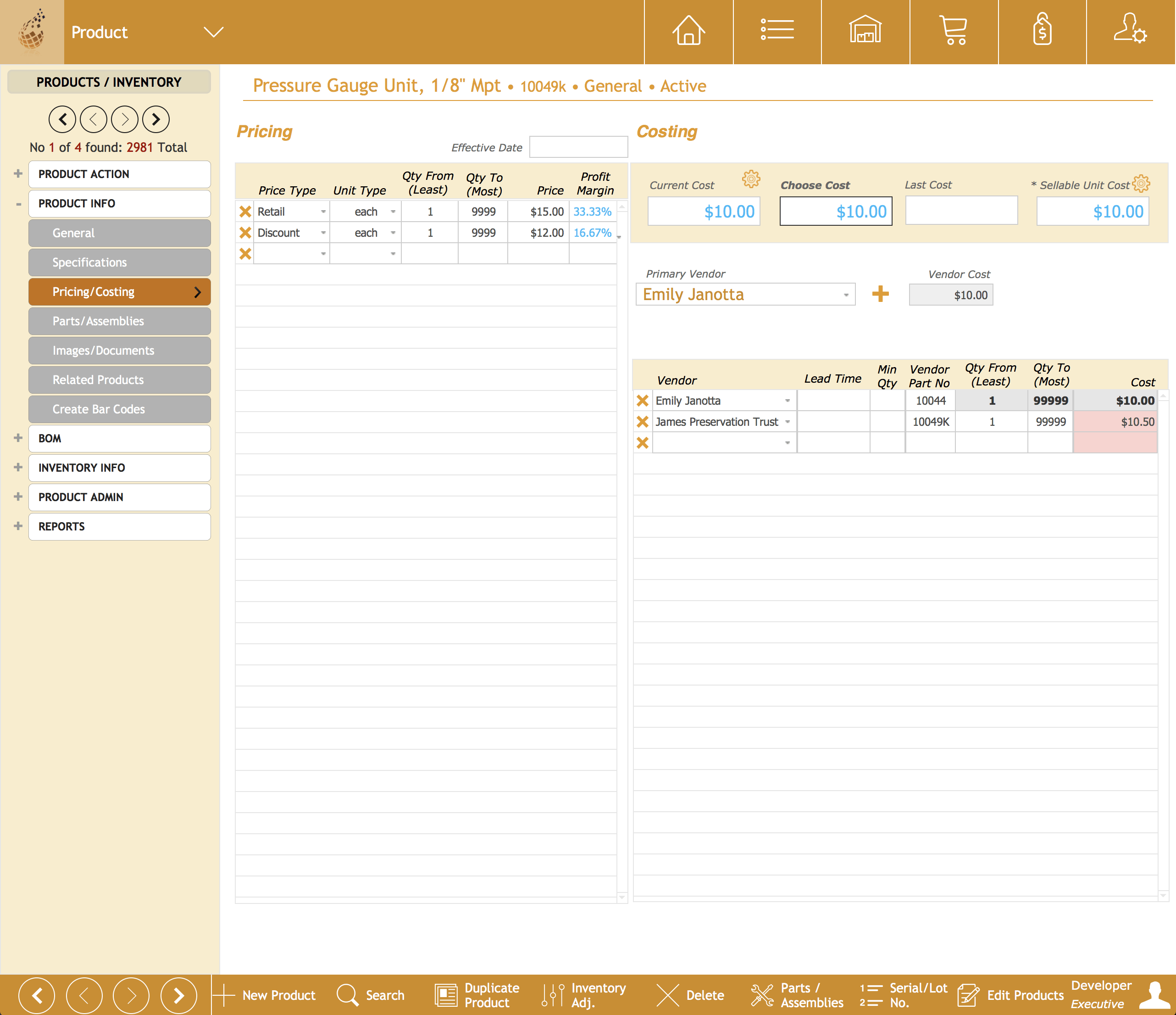Select the Parts/Assemblies sidebar tab
1176x1015 pixels.
[120, 321]
